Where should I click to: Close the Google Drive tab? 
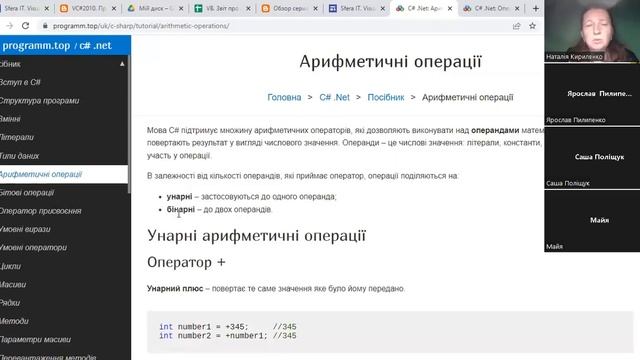tap(181, 8)
